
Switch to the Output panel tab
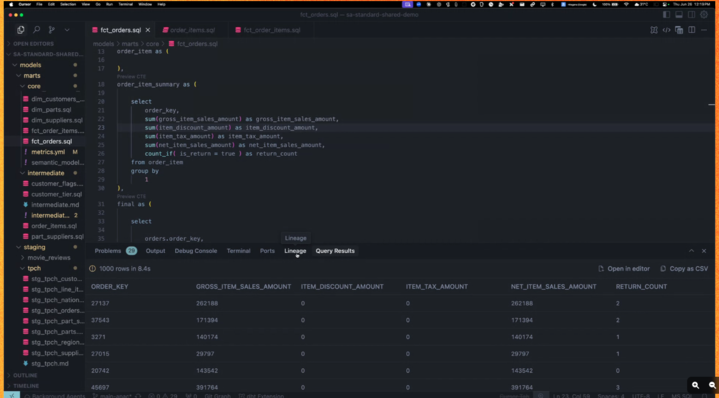tap(155, 251)
